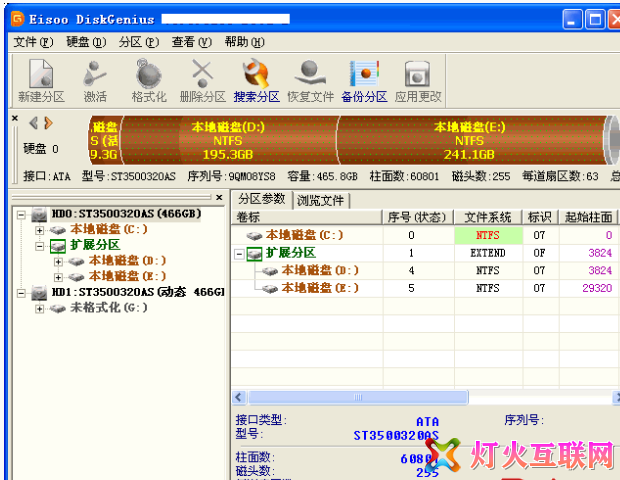
Task: Click the Format (格式化) toolbar icon
Action: [149, 74]
